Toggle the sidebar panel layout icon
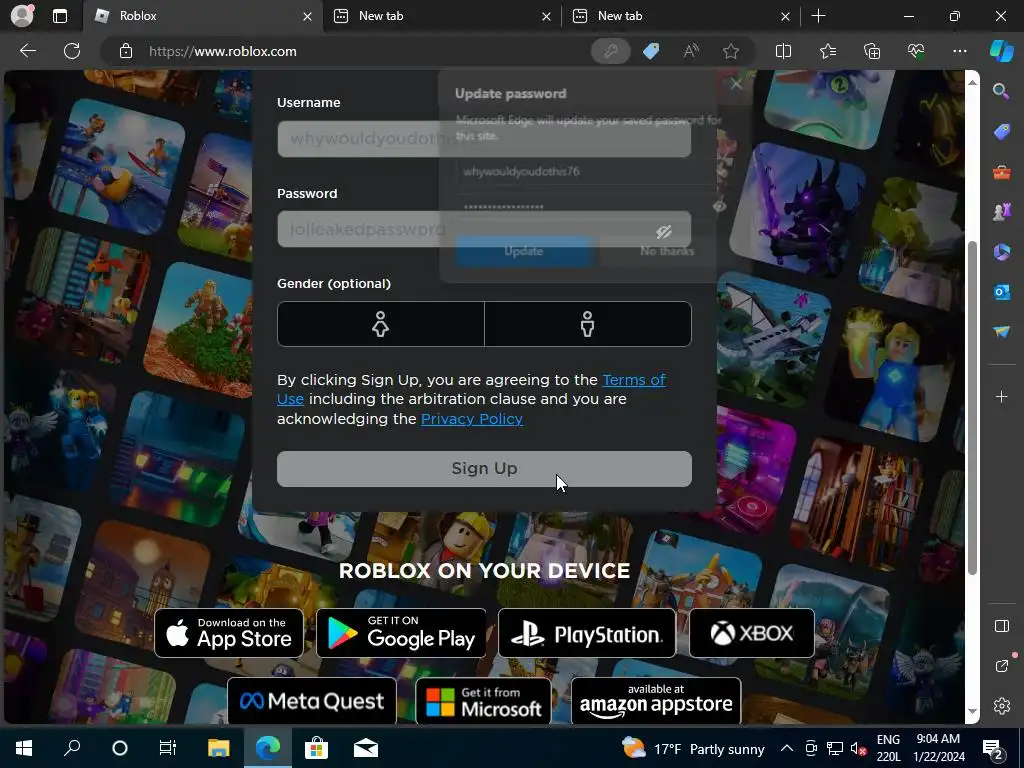 1001,626
